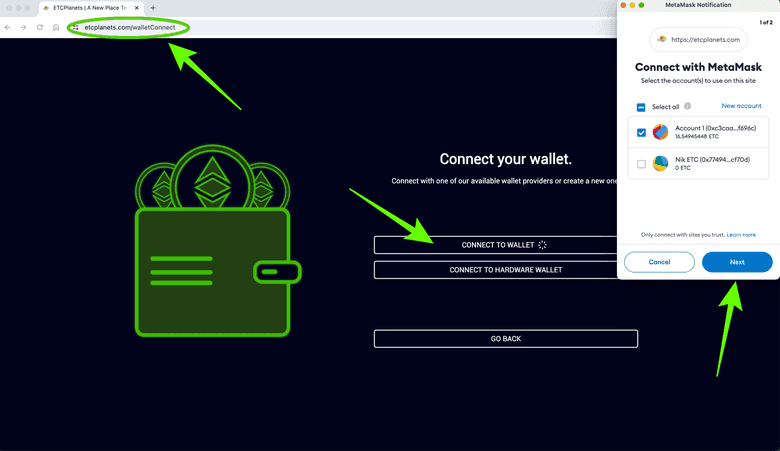Click Connect to Hardware Wallet button
This screenshot has width=780, height=451.
coord(505,270)
